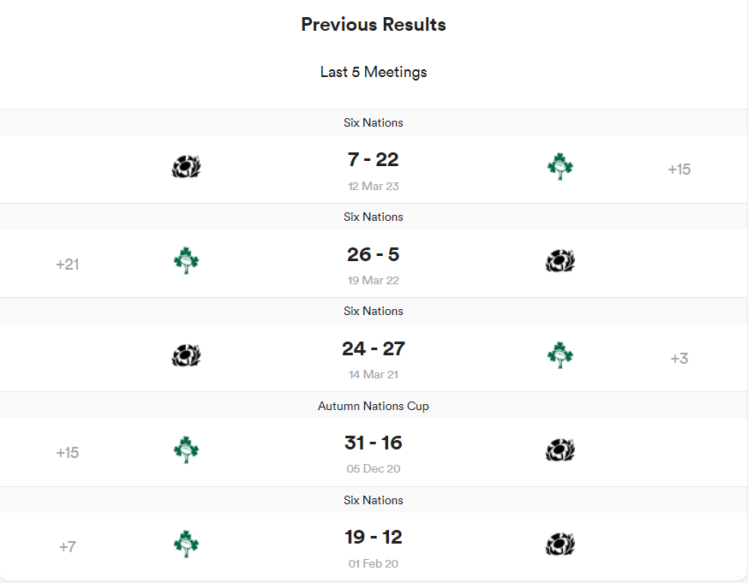Select the Autumn Nations Cup competition header
Screen dimensions: 748x583
point(373,406)
